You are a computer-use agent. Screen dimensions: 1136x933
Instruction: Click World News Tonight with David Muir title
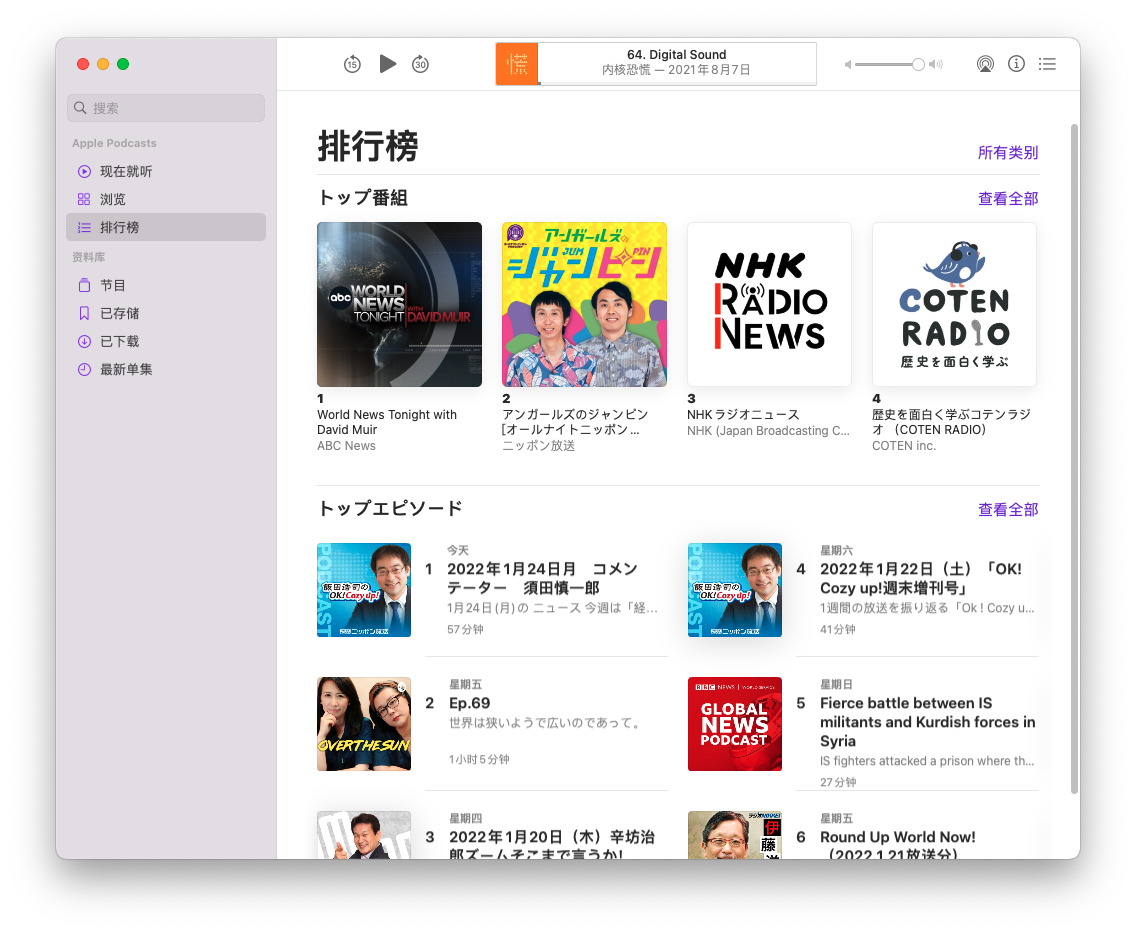tap(387, 422)
